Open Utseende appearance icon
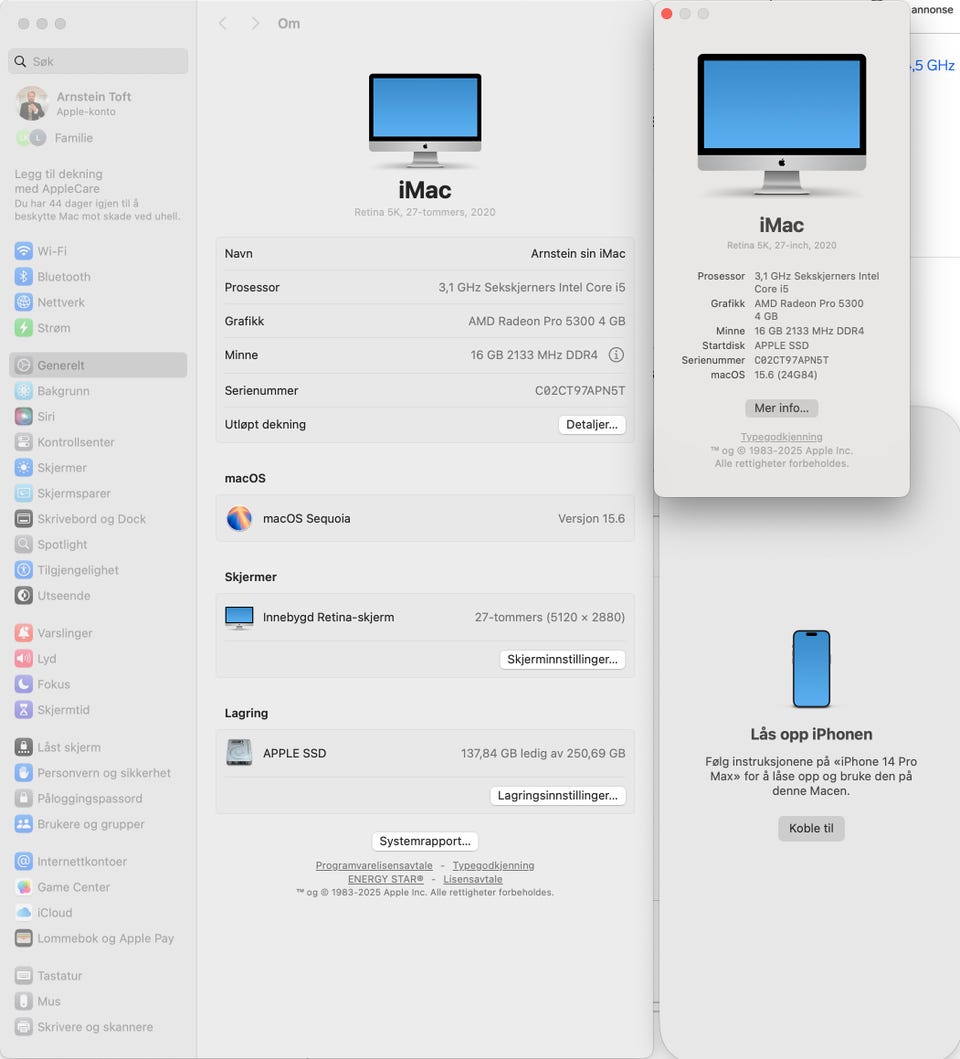Viewport: 960px width, 1059px height. 24,596
